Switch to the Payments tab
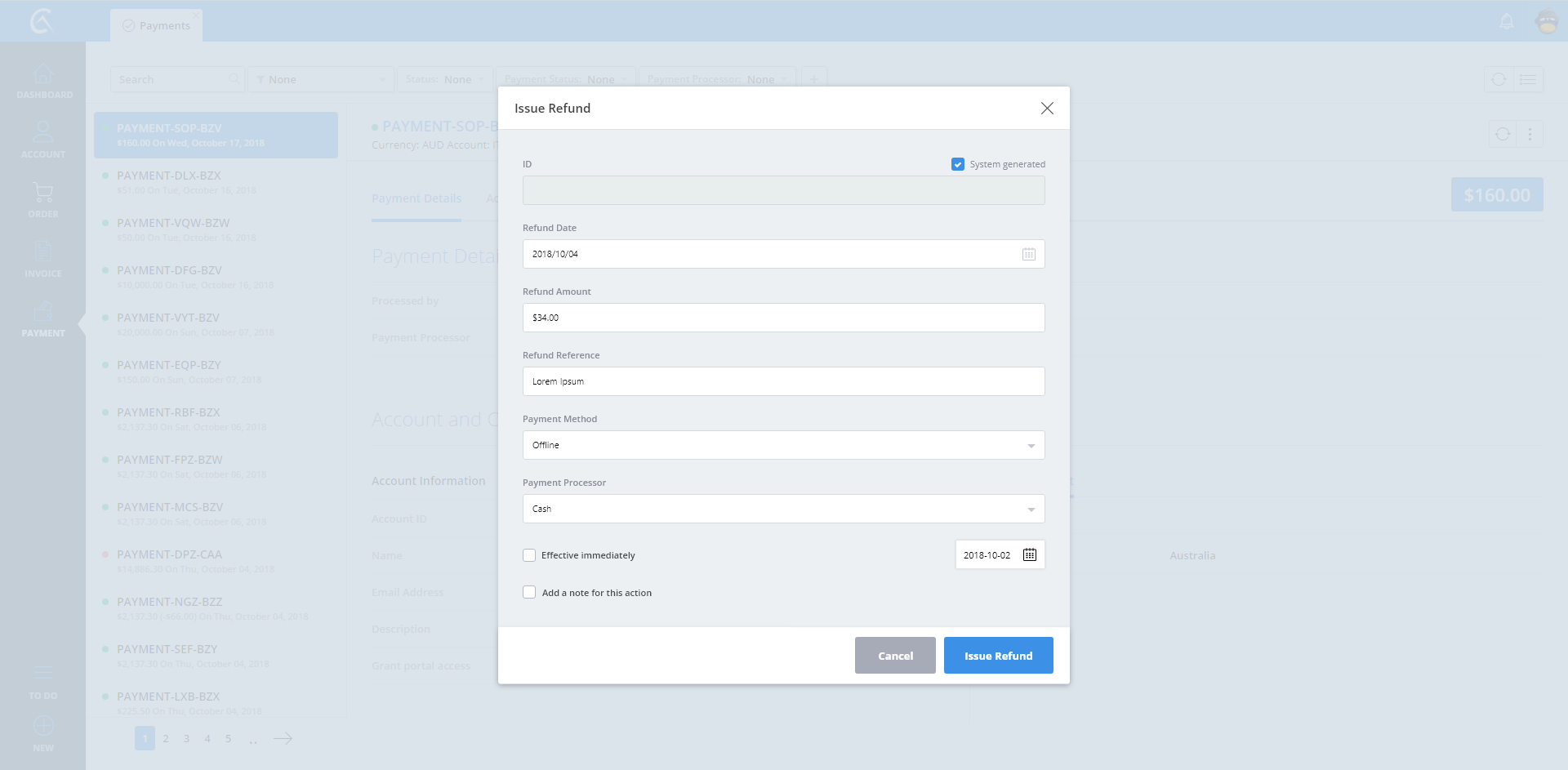This screenshot has height=770, width=1568. [x=157, y=26]
